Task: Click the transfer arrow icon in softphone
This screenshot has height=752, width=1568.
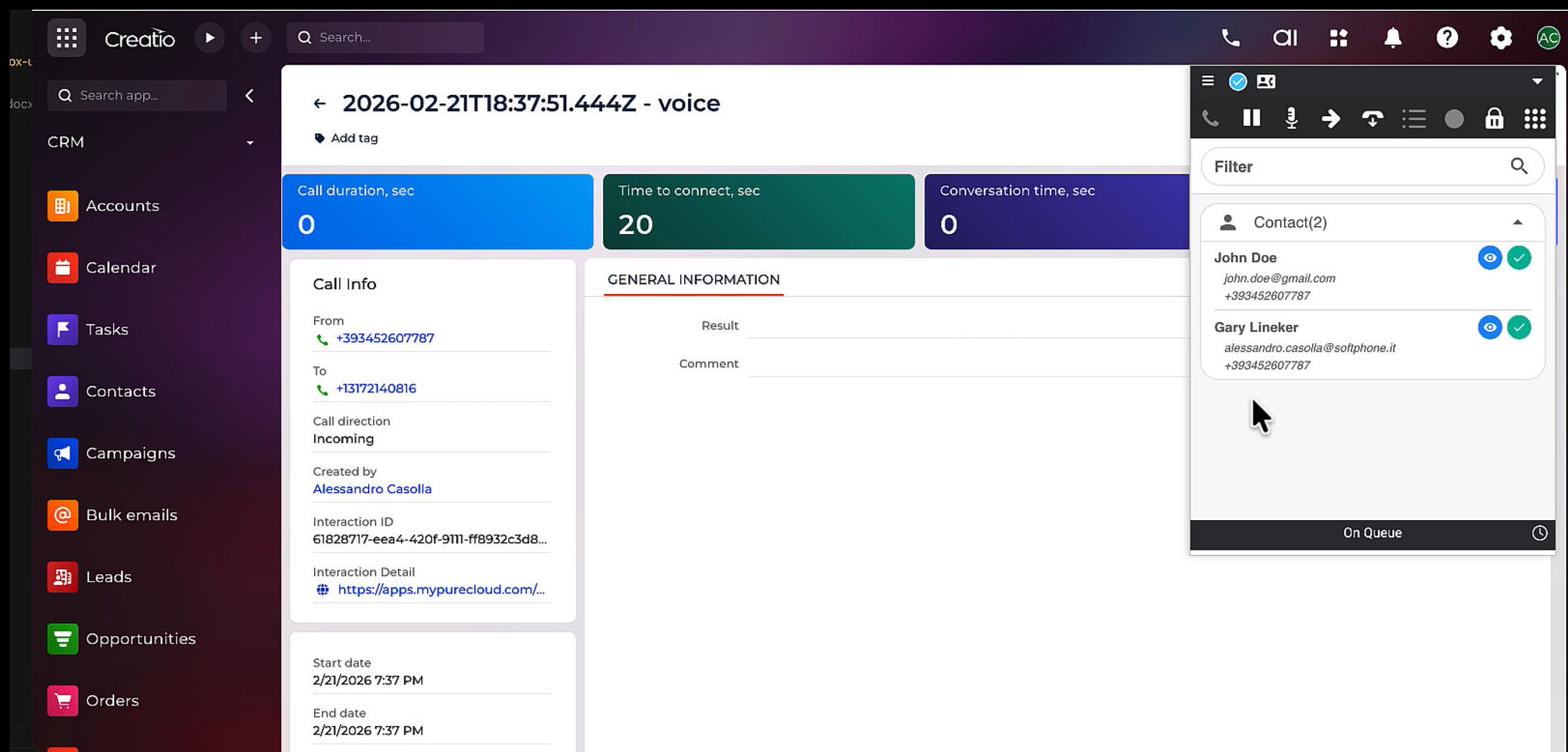Action: (1331, 118)
